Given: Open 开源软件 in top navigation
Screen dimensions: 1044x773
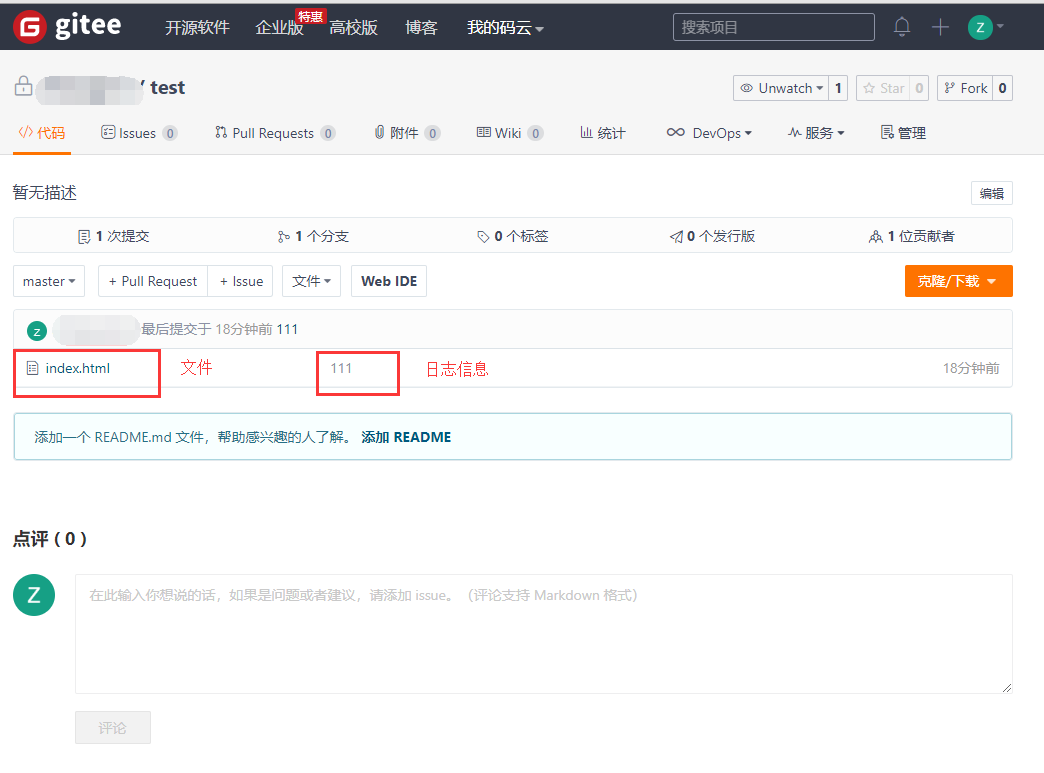Looking at the screenshot, I should 197,27.
